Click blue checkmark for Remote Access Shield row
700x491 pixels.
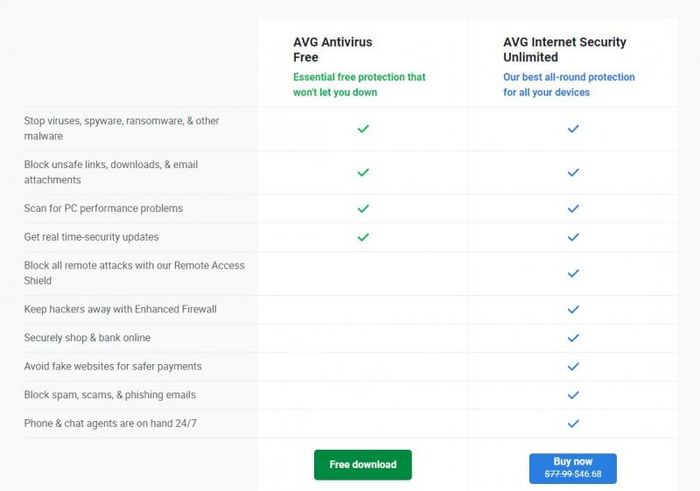click(573, 273)
